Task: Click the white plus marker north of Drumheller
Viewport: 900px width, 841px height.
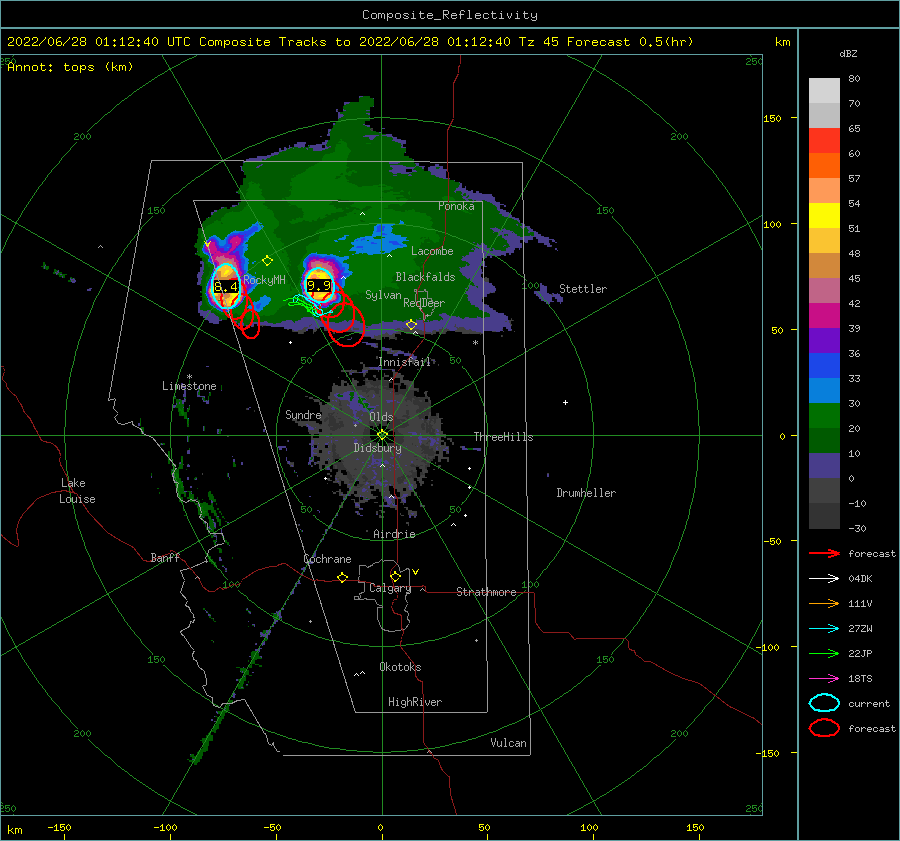Action: click(565, 402)
